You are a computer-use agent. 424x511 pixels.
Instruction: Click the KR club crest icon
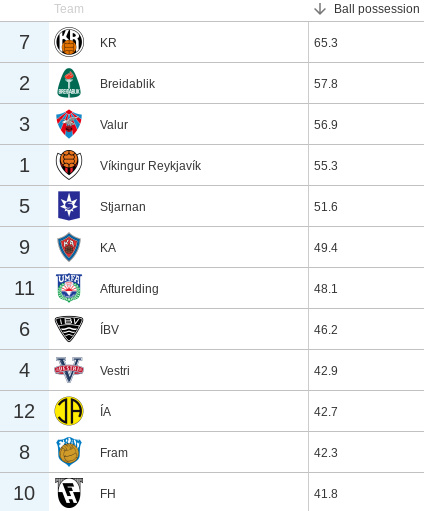pyautogui.click(x=69, y=42)
